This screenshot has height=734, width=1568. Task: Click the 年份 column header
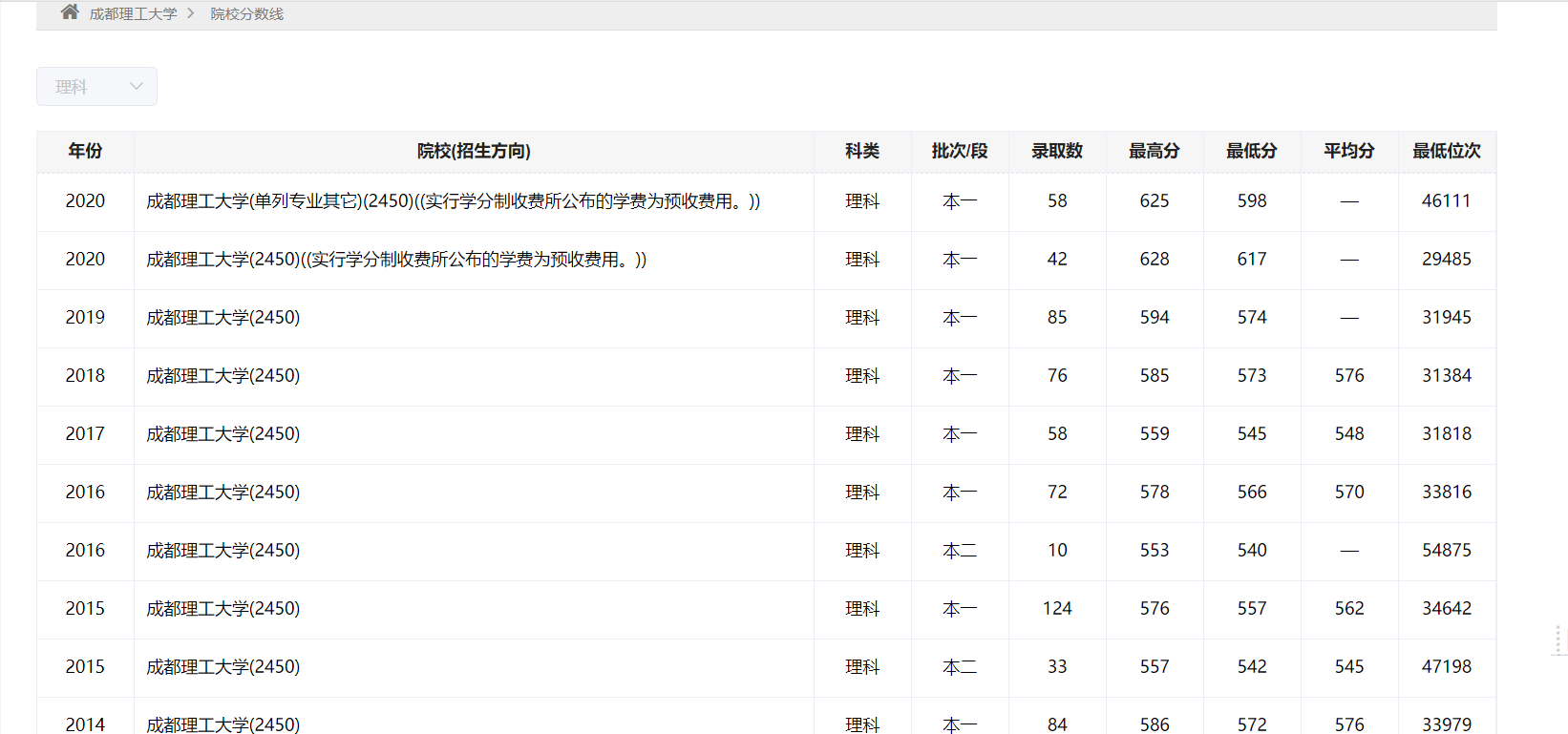pos(85,151)
